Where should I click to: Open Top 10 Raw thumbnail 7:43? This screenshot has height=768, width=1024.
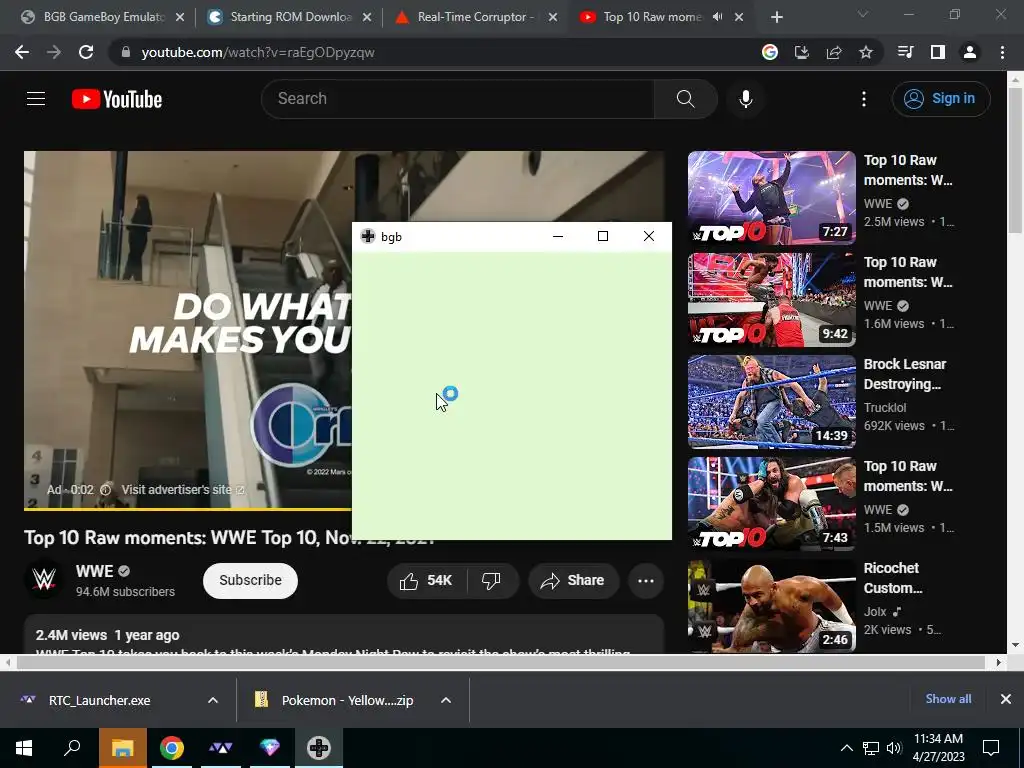click(x=771, y=504)
